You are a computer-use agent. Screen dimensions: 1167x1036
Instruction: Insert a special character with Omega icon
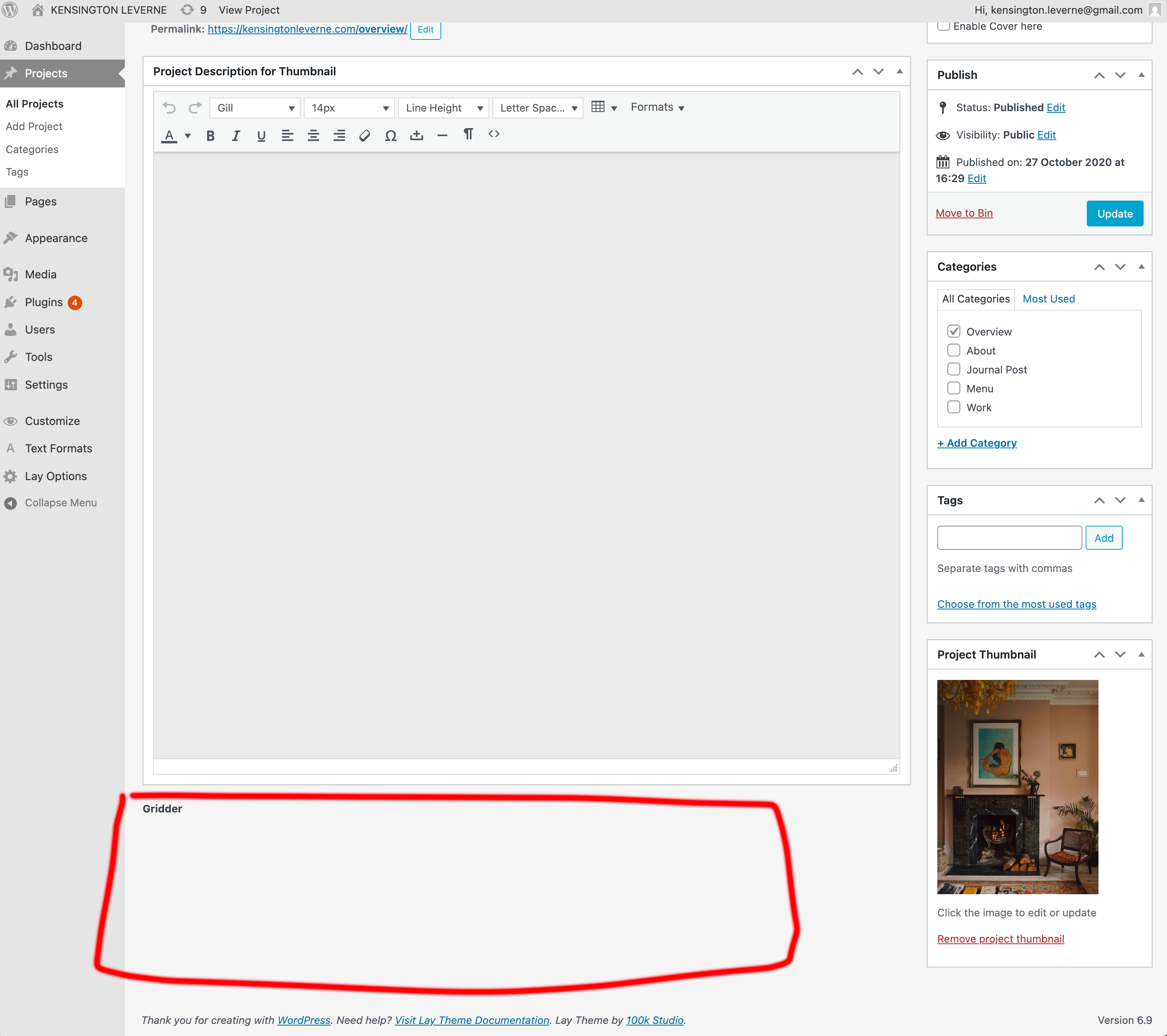390,135
